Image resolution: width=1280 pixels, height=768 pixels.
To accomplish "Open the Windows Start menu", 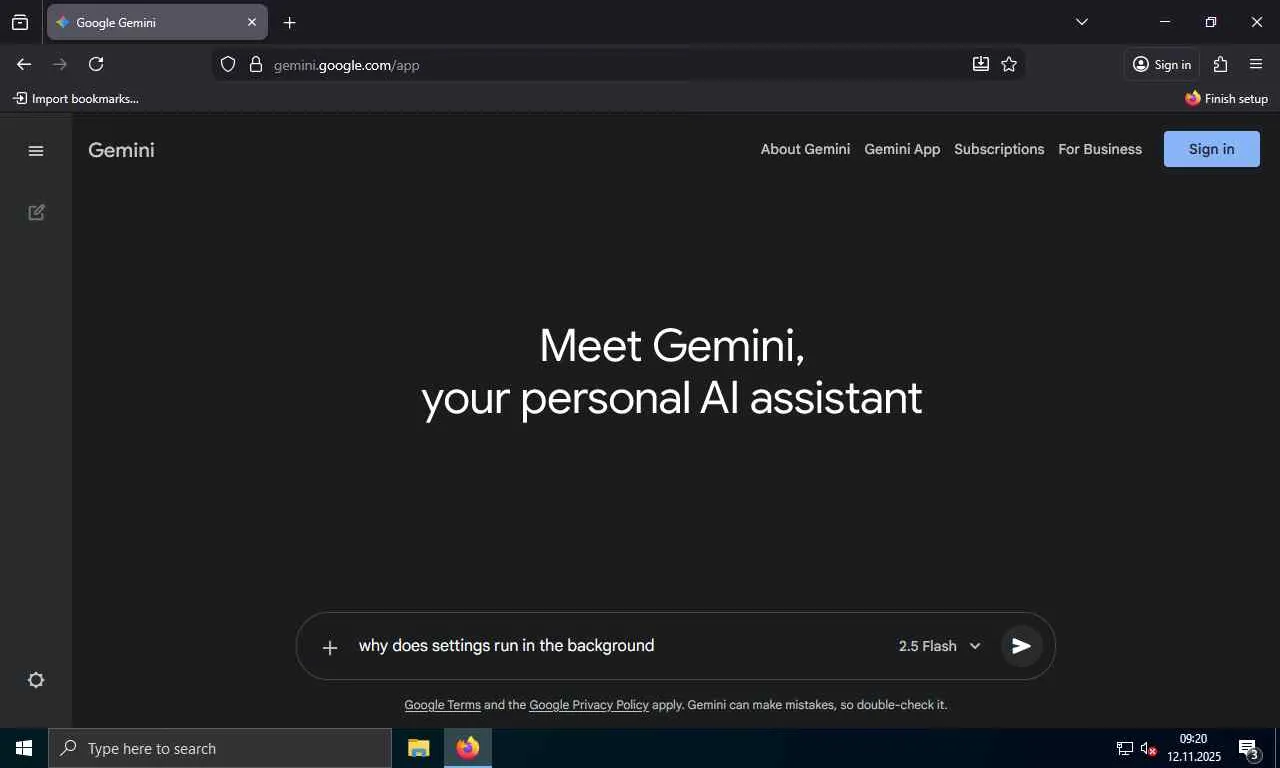I will tap(24, 748).
